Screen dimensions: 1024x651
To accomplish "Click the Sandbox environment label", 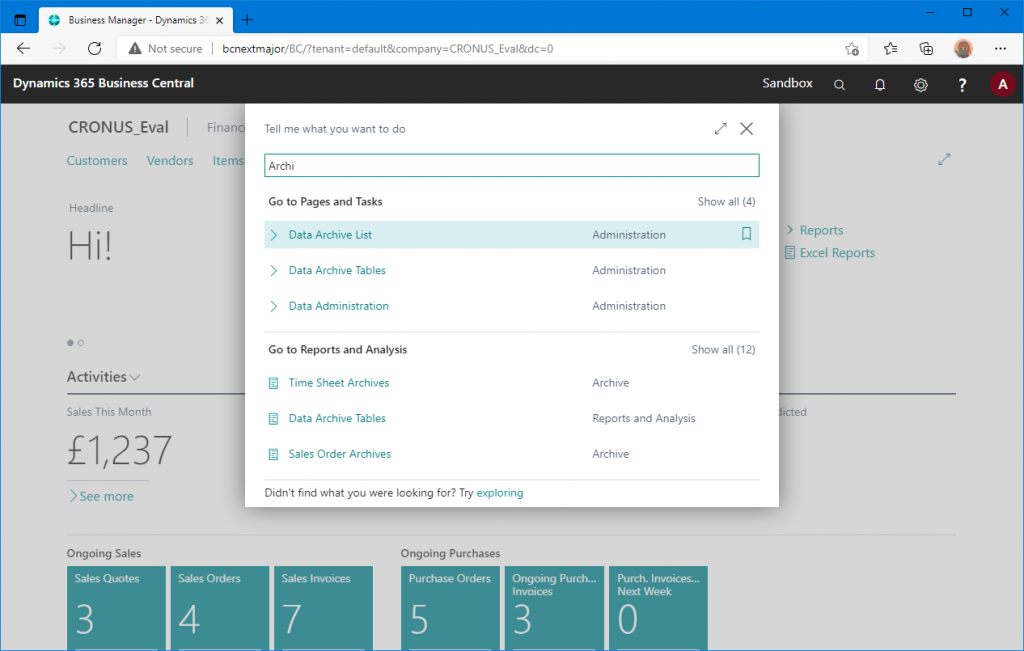I will pos(787,84).
